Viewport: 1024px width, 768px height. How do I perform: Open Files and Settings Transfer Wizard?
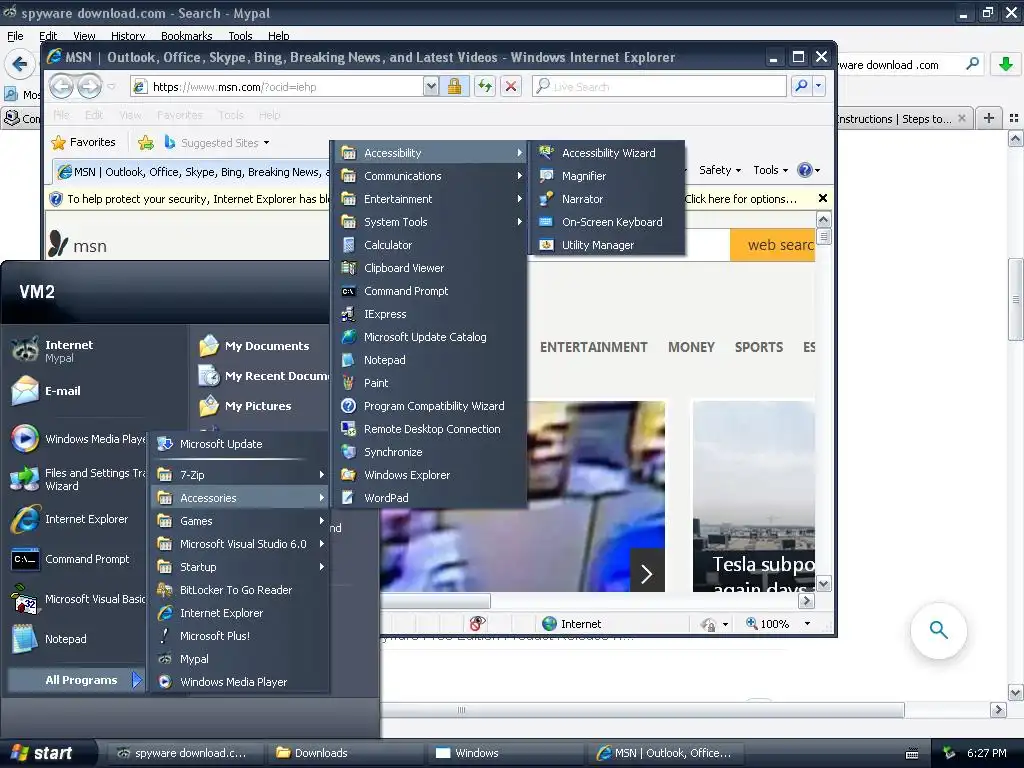78,479
